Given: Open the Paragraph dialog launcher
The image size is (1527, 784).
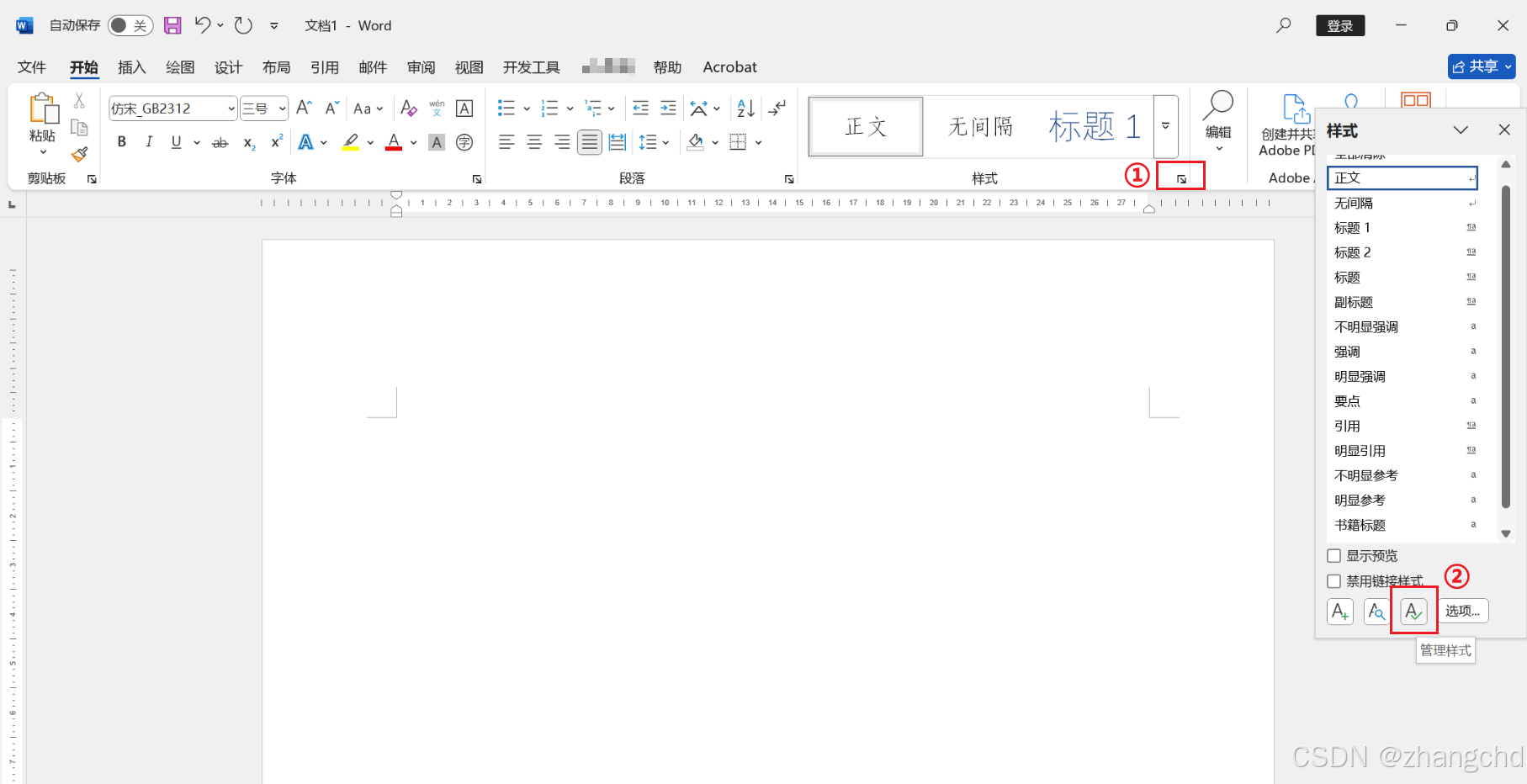Looking at the screenshot, I should (789, 179).
